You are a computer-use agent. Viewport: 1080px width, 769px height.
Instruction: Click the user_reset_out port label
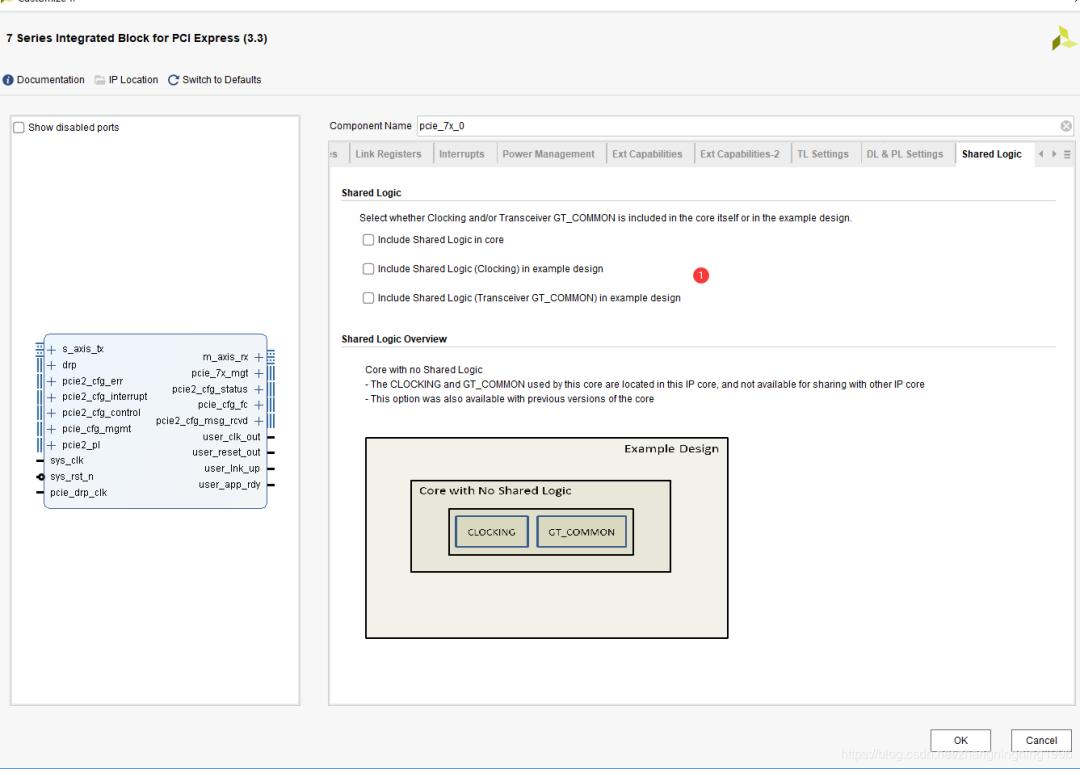(x=227, y=453)
